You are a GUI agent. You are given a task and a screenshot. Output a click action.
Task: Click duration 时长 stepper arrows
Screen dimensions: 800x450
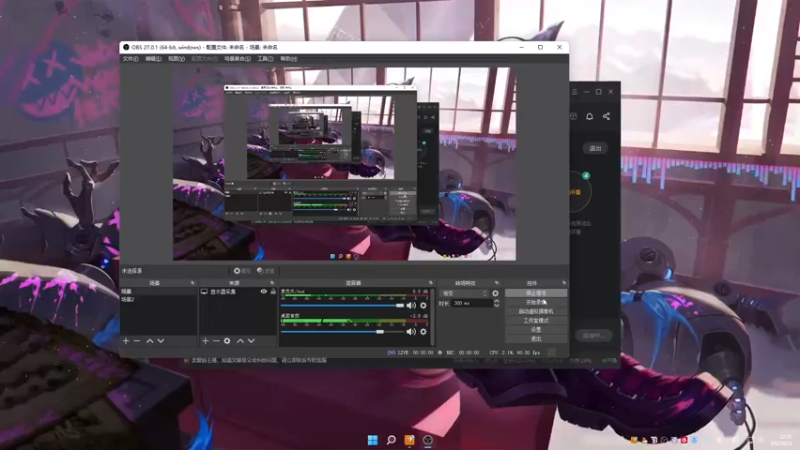[x=496, y=303]
